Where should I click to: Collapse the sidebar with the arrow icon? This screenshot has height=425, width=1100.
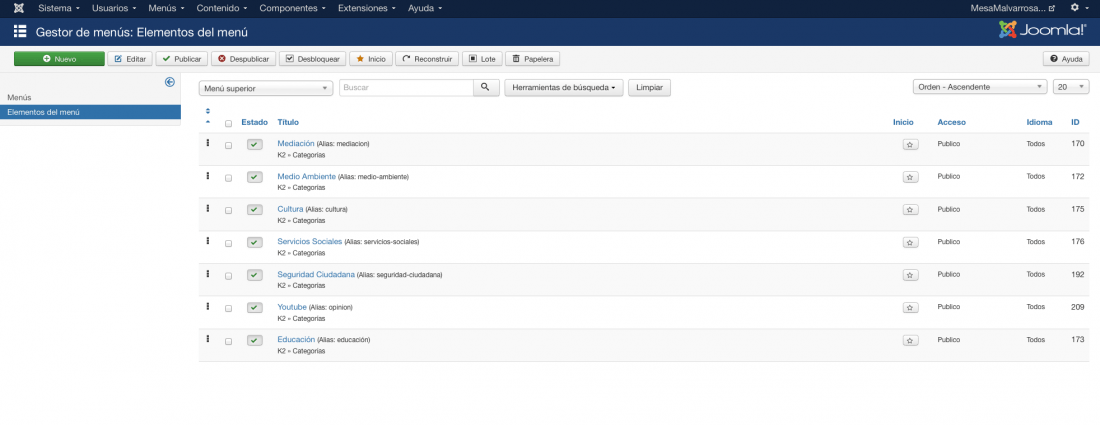(170, 82)
